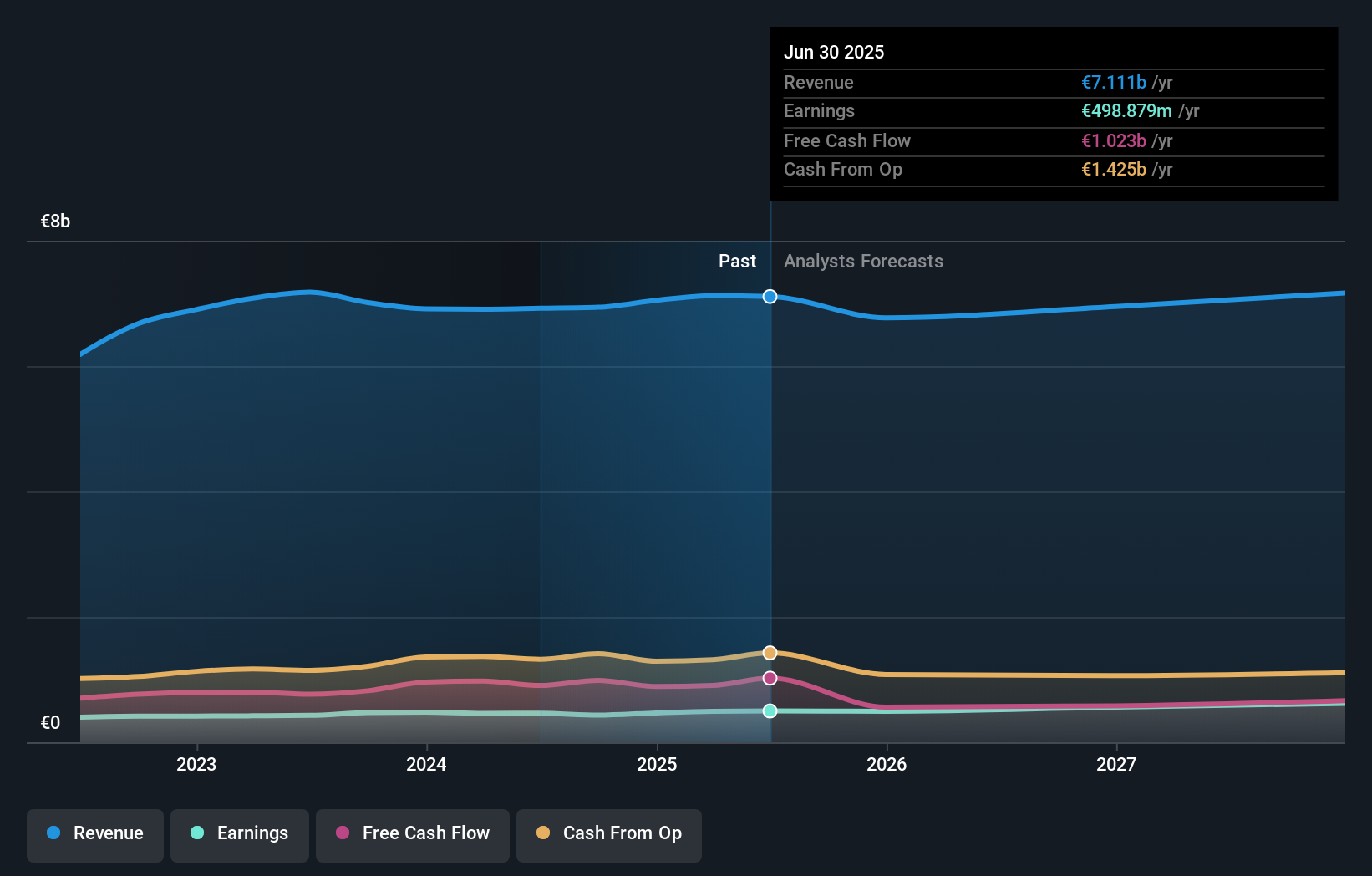Toggle the Cash From Op legend button

click(x=609, y=835)
